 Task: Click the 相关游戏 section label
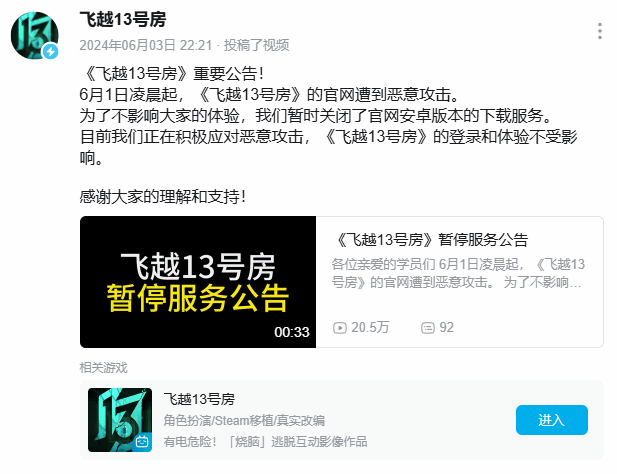click(103, 367)
